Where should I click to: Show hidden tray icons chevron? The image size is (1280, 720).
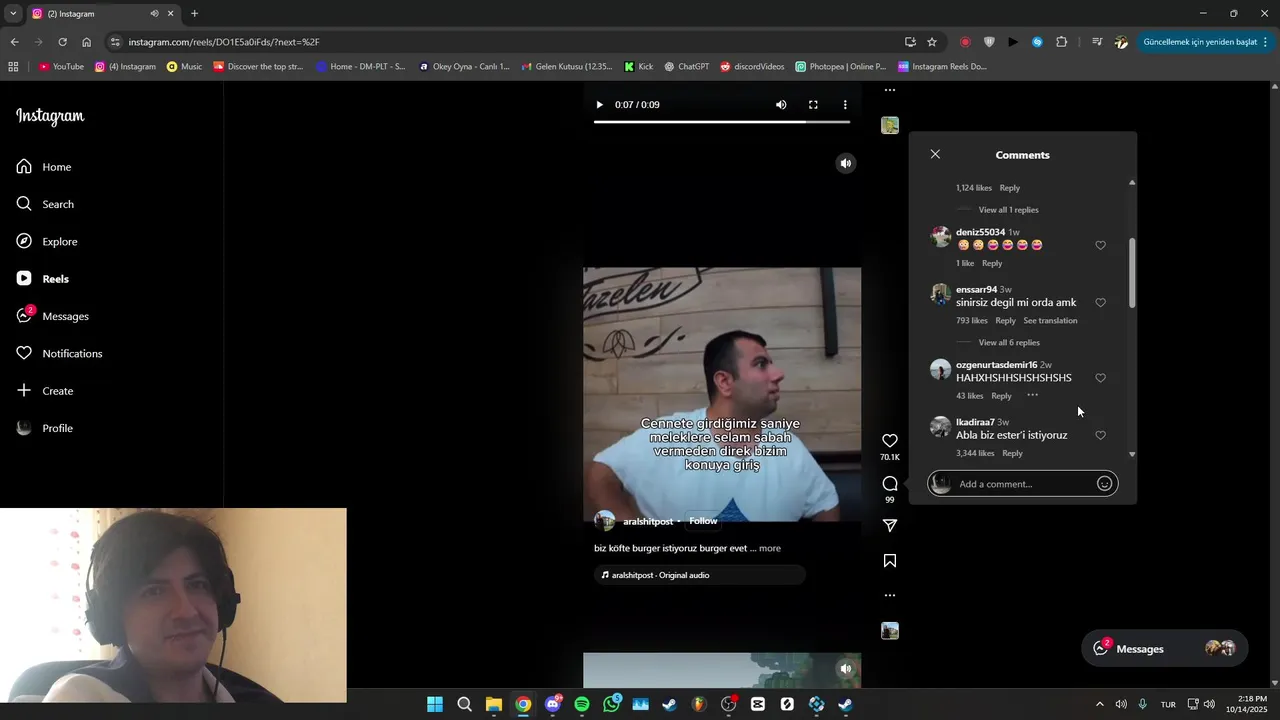[1099, 704]
